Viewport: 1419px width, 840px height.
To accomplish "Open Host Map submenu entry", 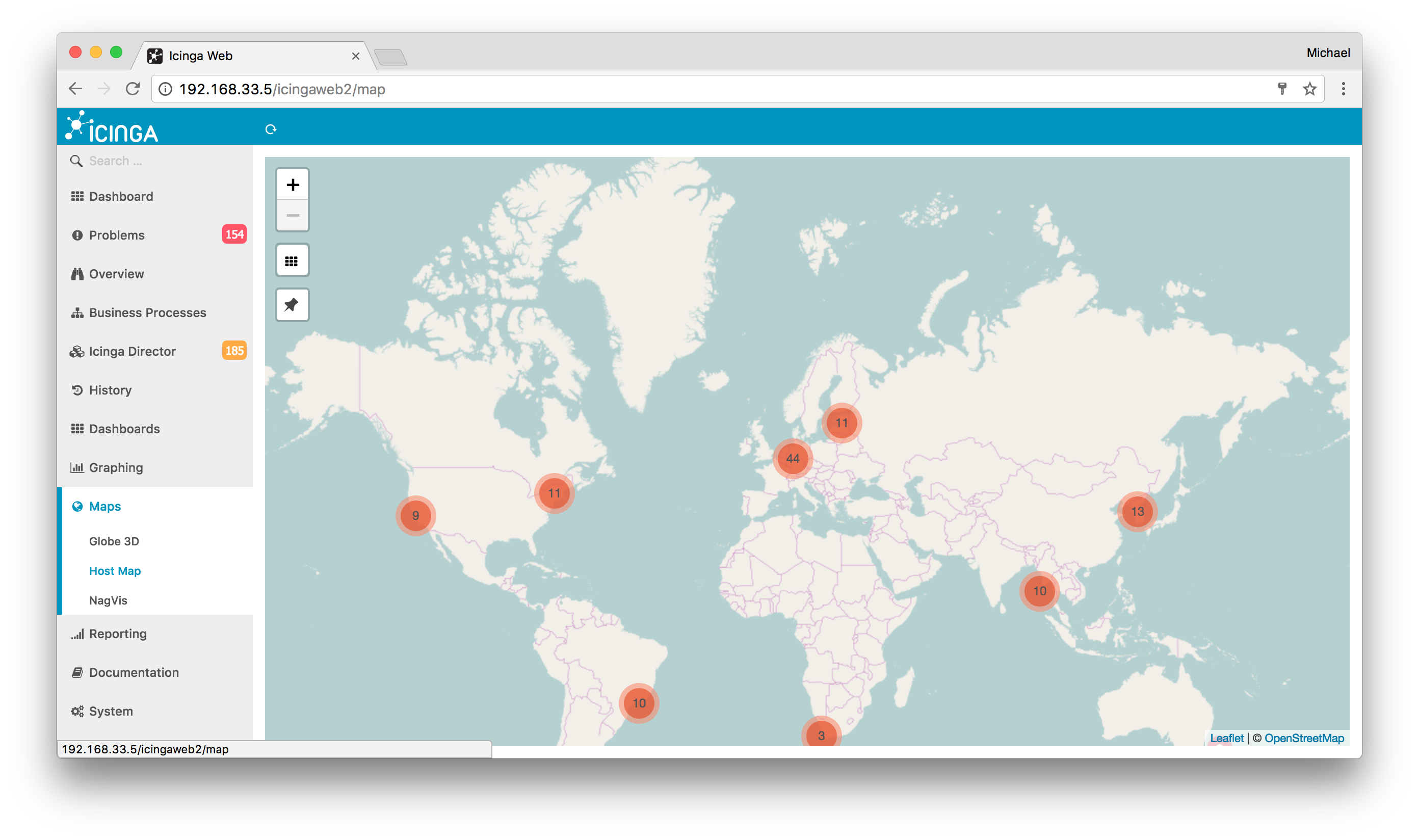I will click(x=115, y=571).
